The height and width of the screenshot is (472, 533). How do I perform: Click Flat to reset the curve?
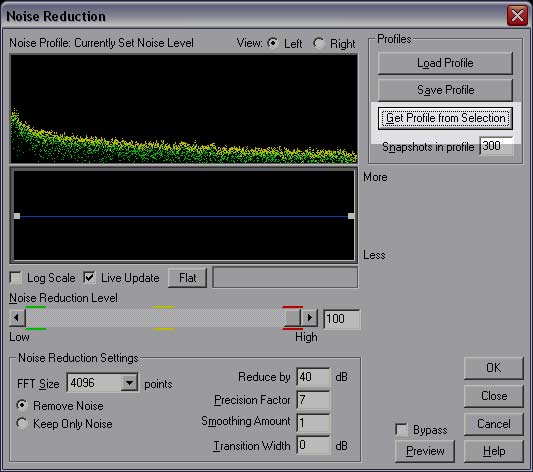[187, 278]
